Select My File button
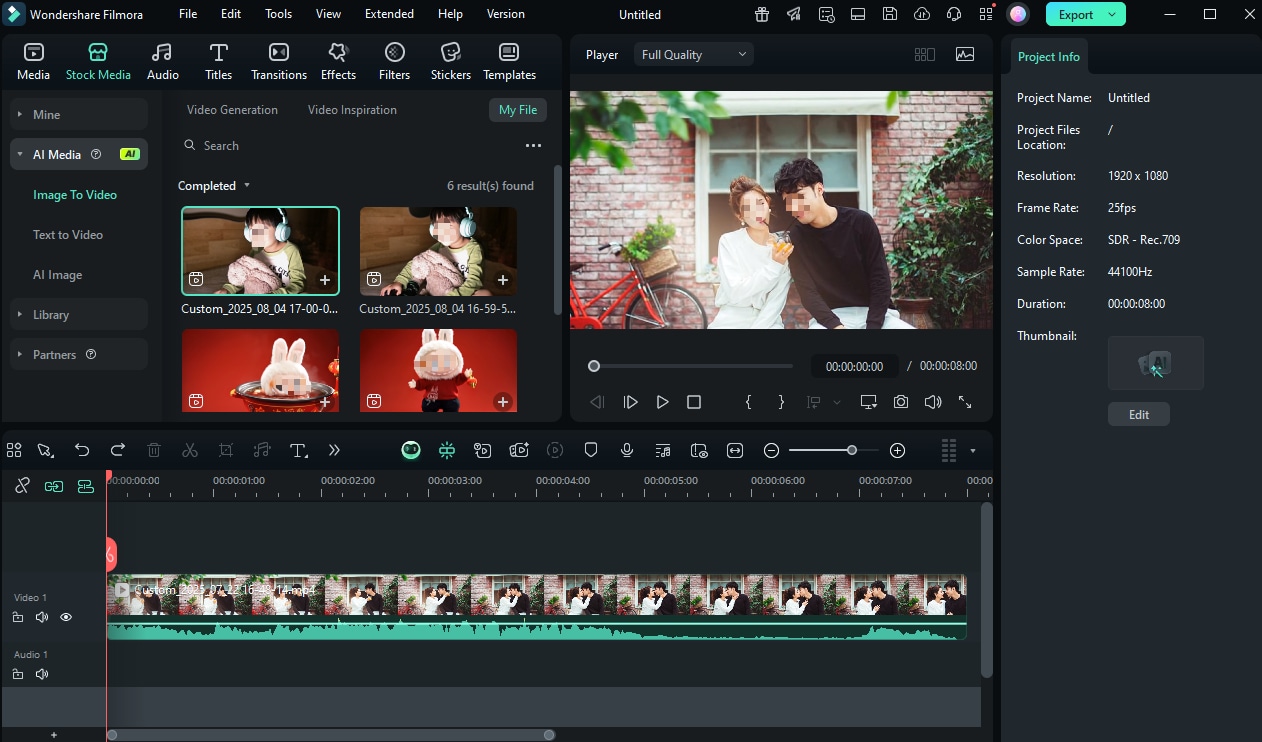This screenshot has height=742, width=1262. [518, 110]
